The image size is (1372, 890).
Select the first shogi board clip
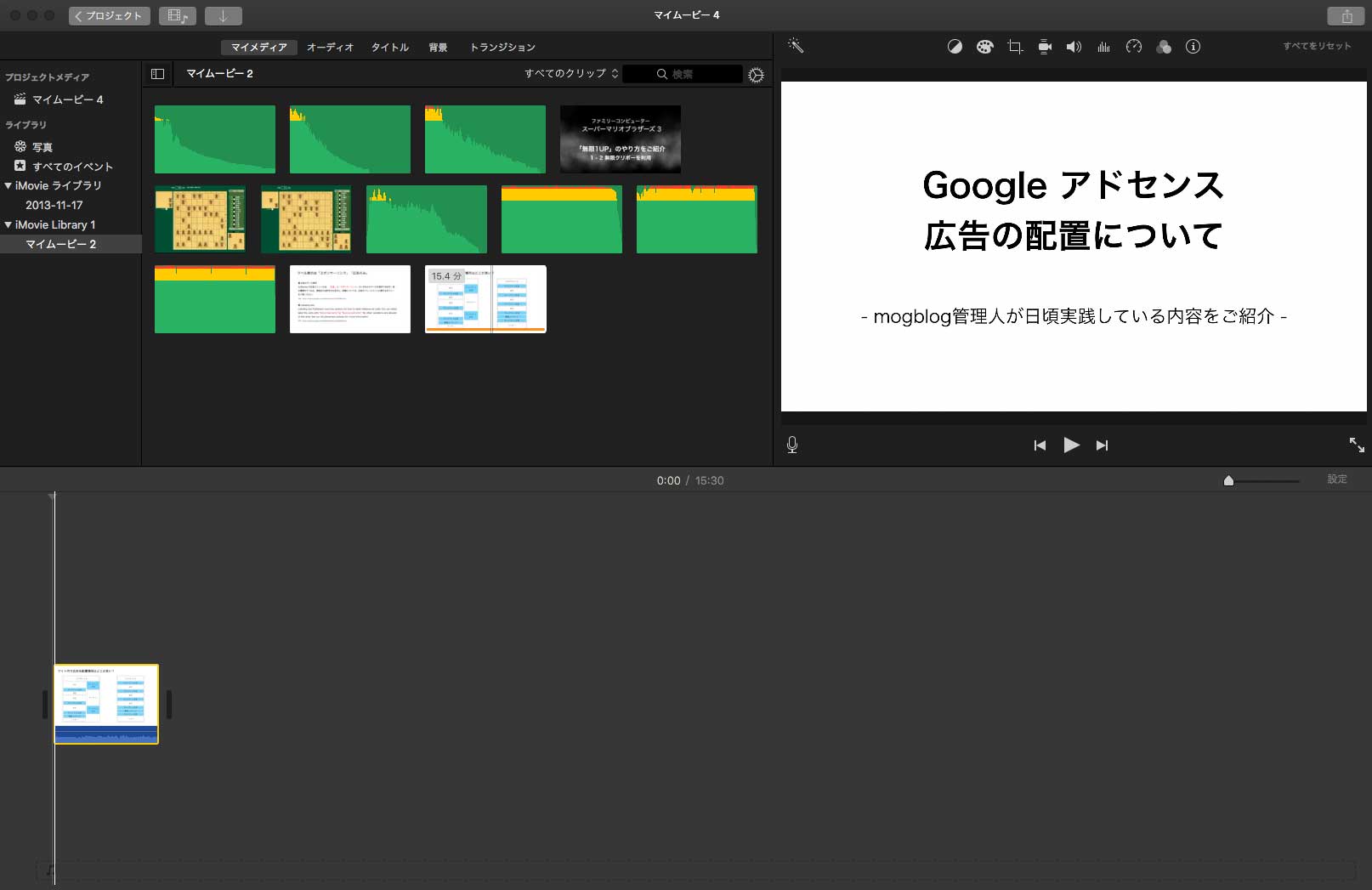tap(201, 219)
